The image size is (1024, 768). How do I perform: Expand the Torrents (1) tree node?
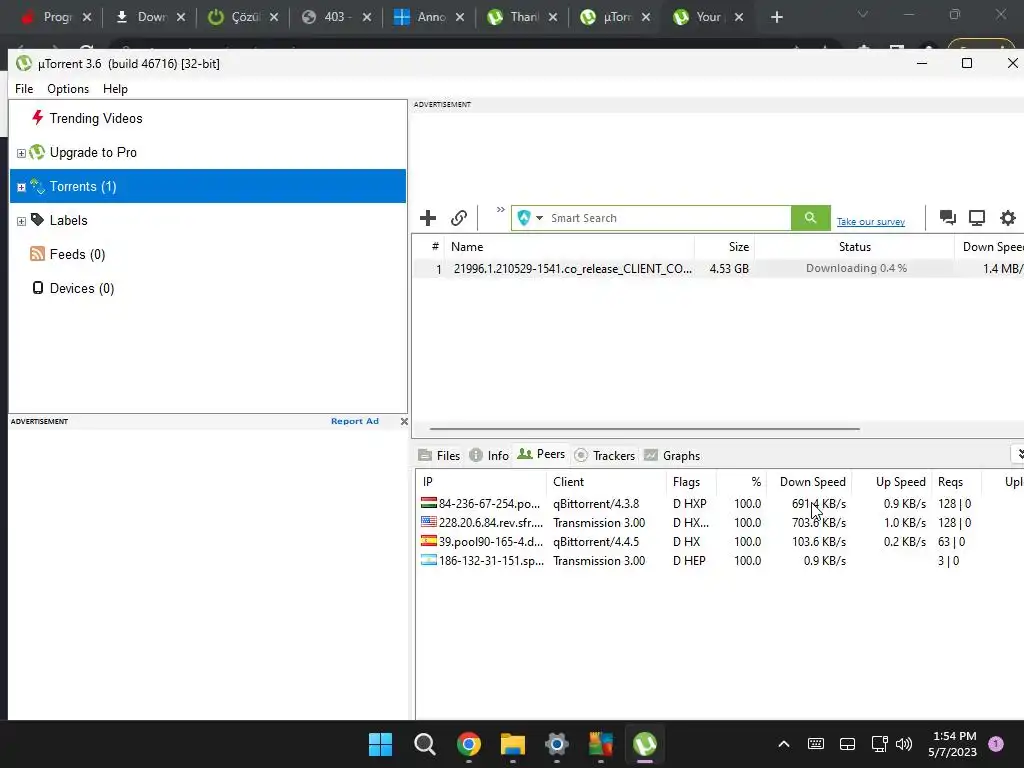coord(21,187)
